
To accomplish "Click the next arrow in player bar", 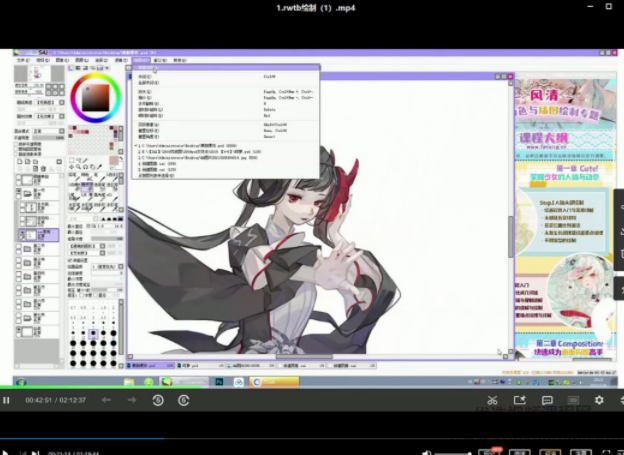I will [x=132, y=400].
